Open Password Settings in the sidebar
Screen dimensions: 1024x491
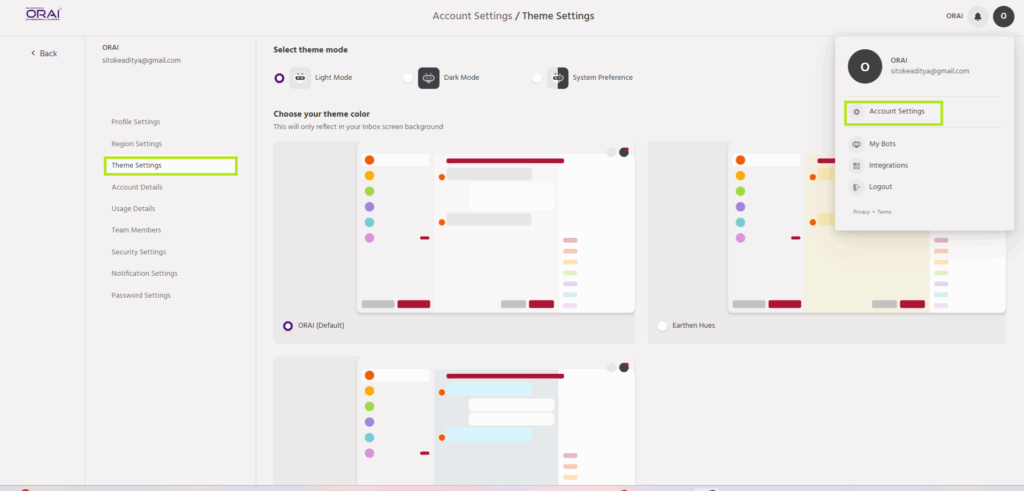point(141,296)
